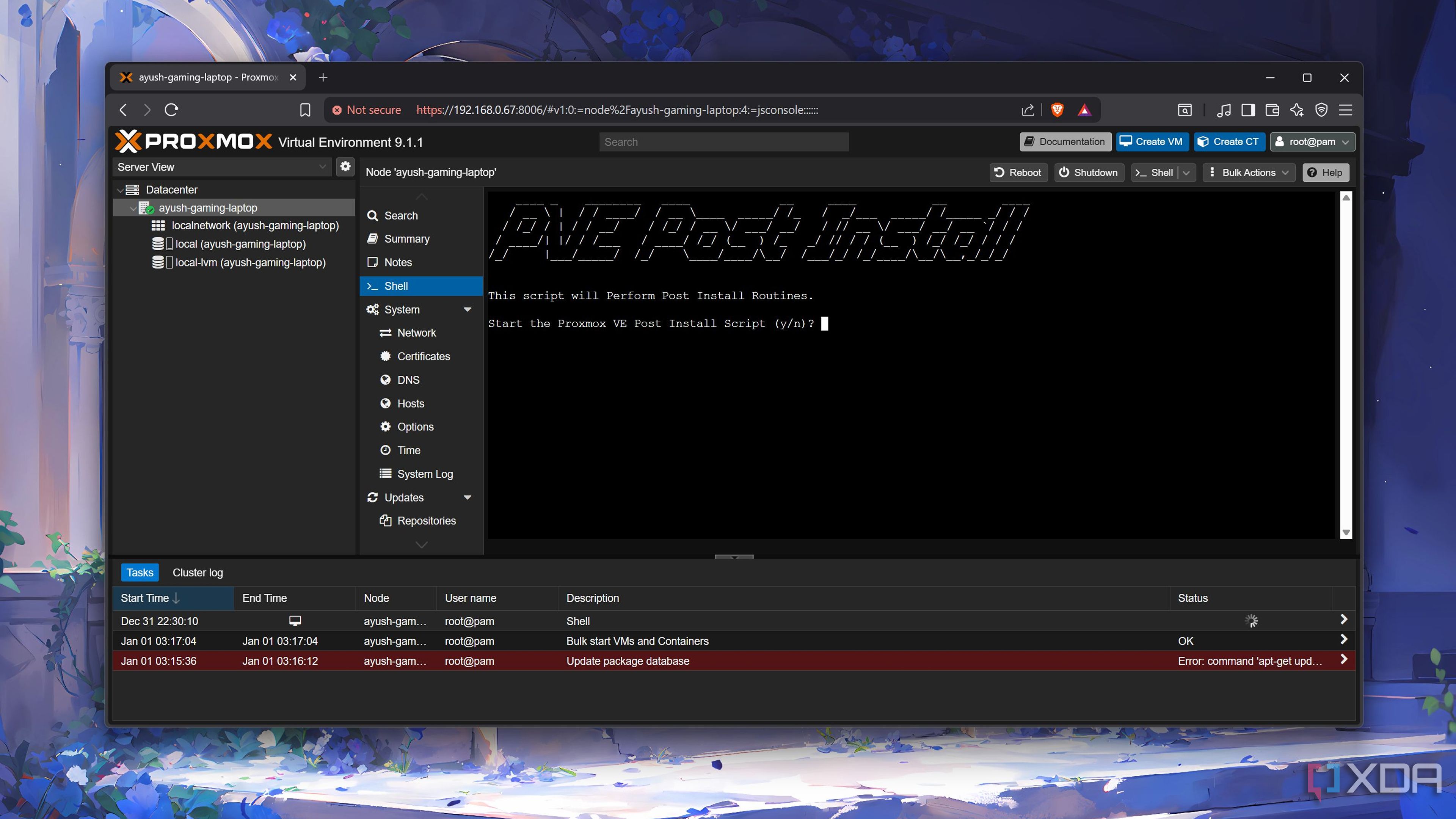The width and height of the screenshot is (1456, 819).
Task: Collapse the System menu section arrow
Action: 468,310
